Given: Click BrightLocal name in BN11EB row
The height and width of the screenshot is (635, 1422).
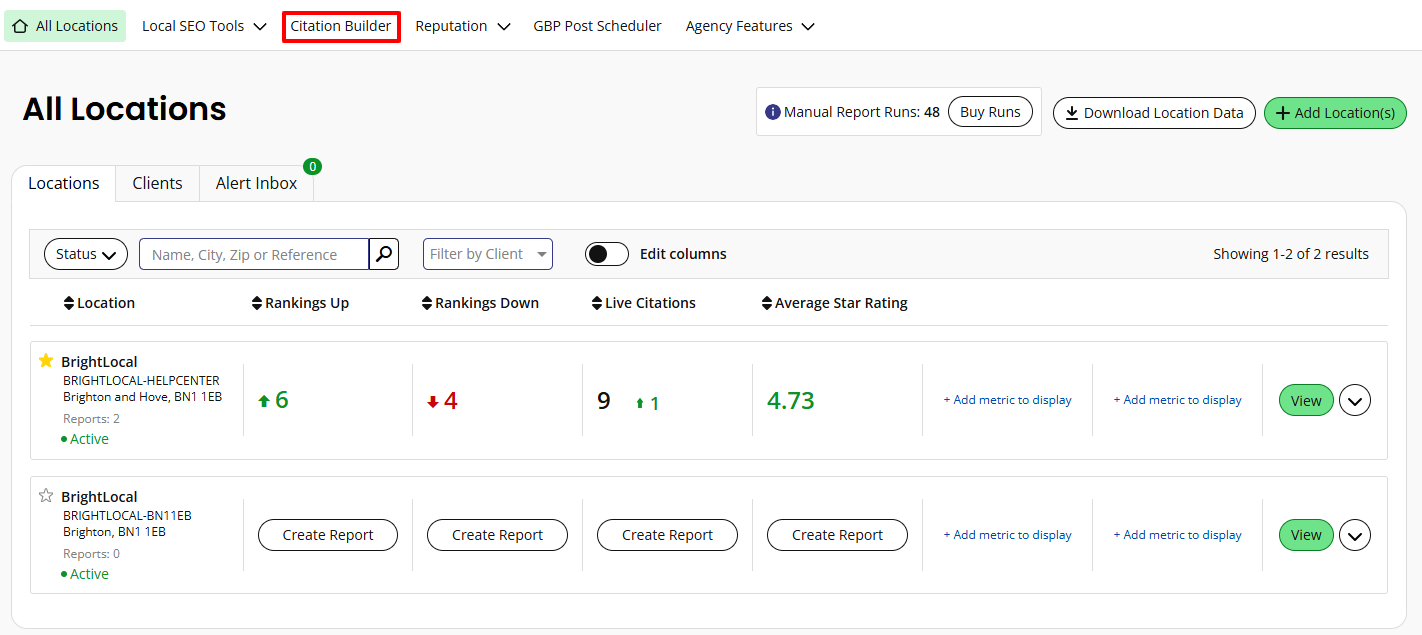Looking at the screenshot, I should pyautogui.click(x=99, y=497).
